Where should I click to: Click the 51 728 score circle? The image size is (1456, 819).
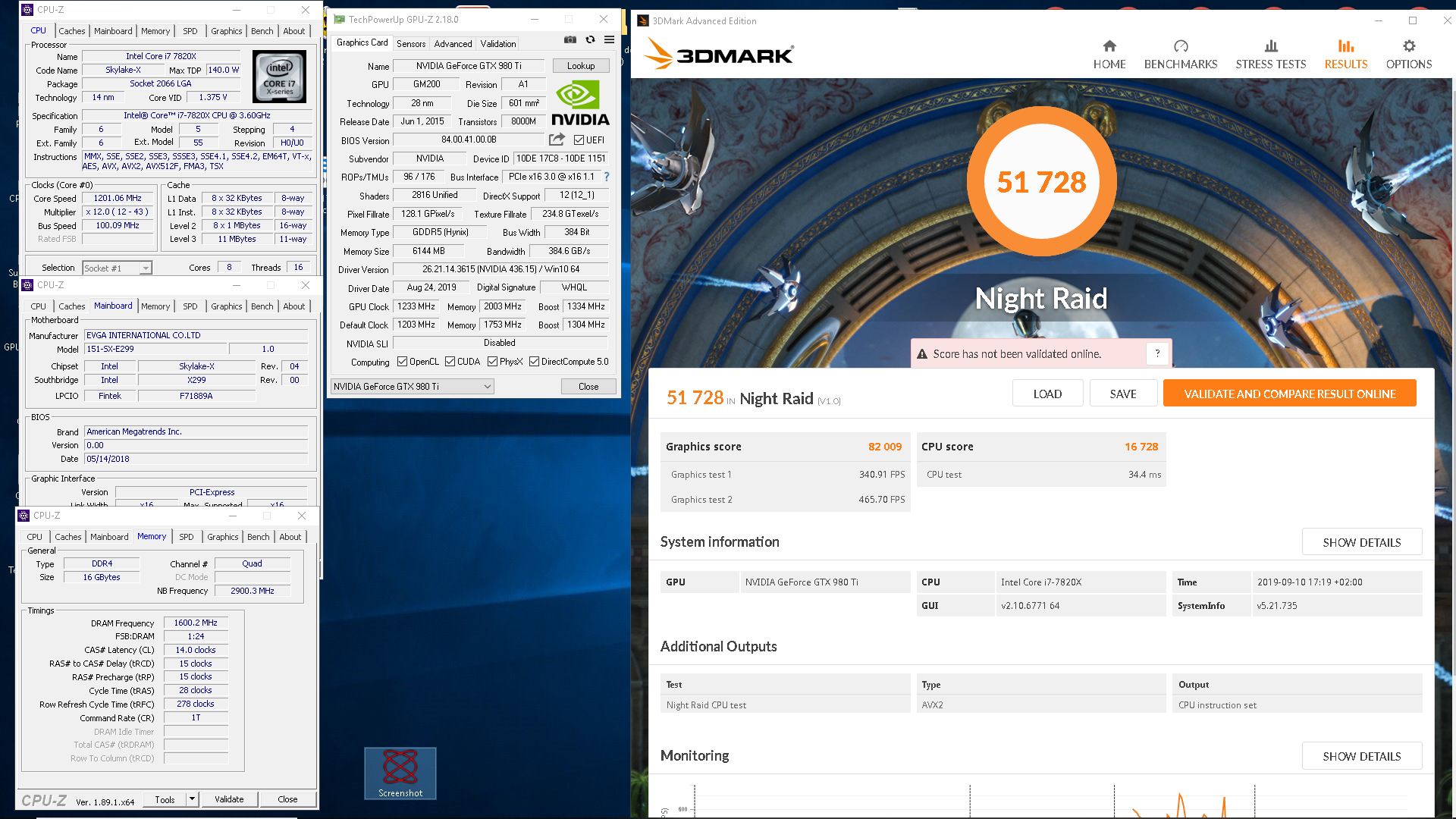pyautogui.click(x=1041, y=182)
